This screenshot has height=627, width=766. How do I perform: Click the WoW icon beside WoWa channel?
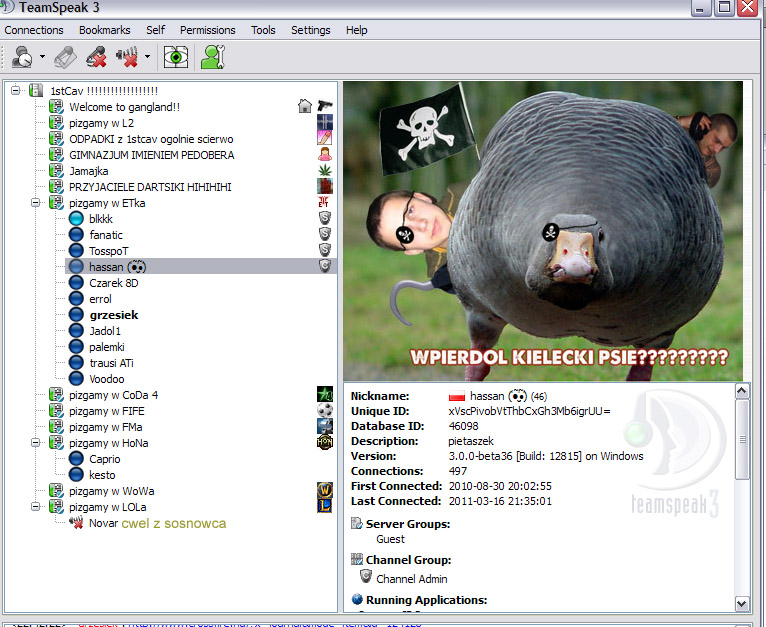coord(325,491)
